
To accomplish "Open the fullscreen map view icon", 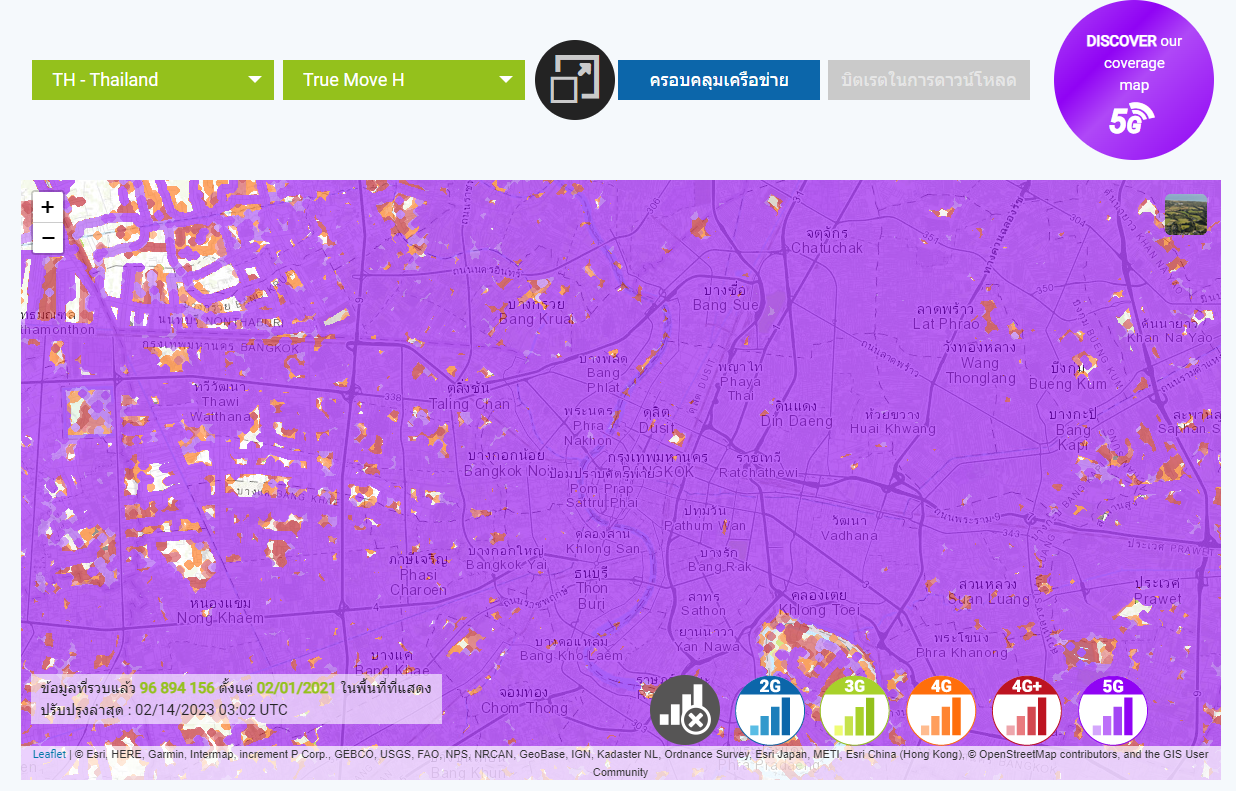I will tap(575, 80).
